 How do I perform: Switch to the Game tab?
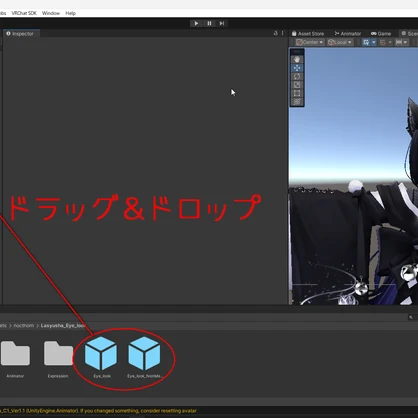coord(381,34)
